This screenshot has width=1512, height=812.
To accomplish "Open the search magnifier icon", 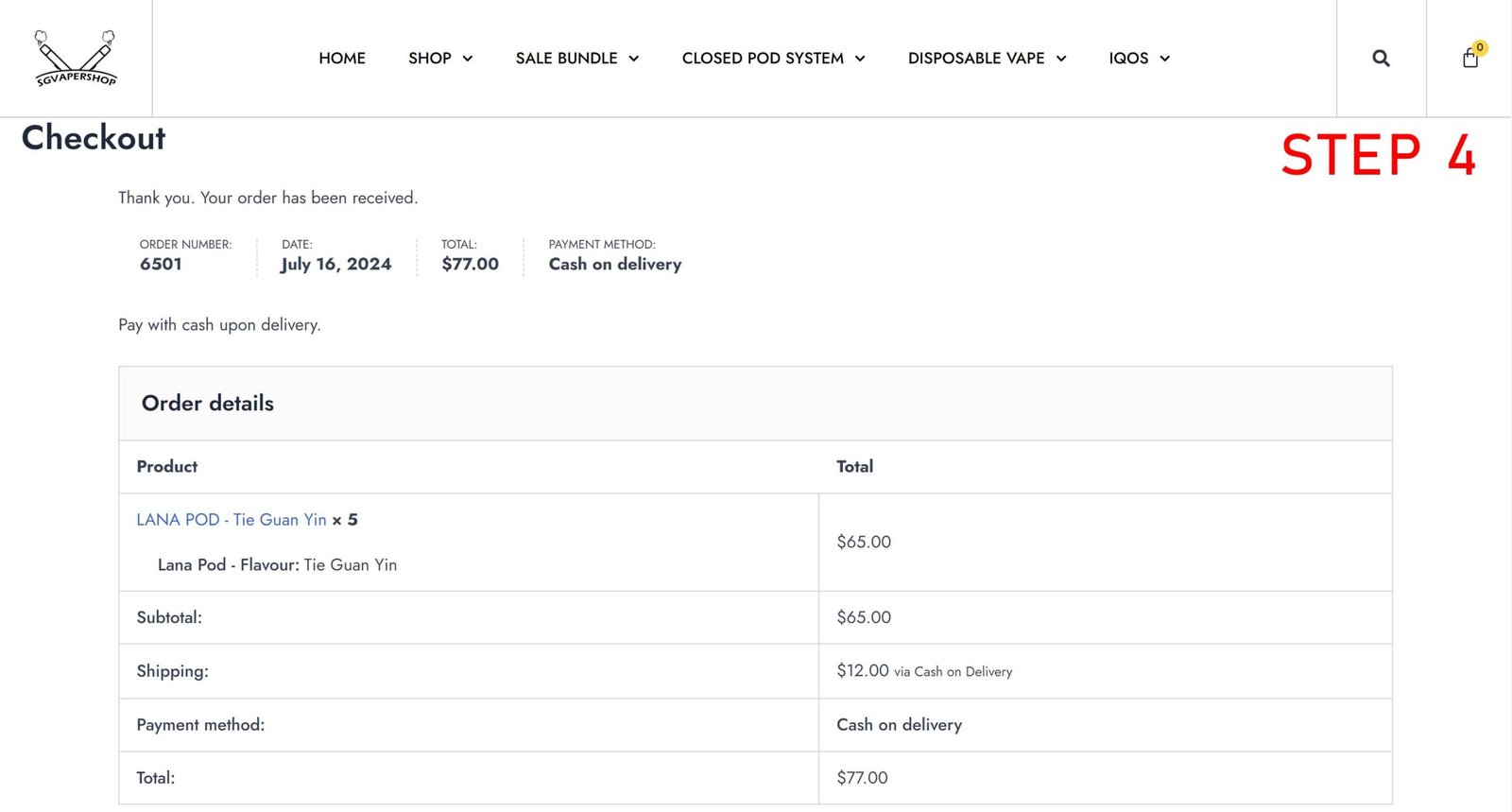I will (x=1381, y=59).
